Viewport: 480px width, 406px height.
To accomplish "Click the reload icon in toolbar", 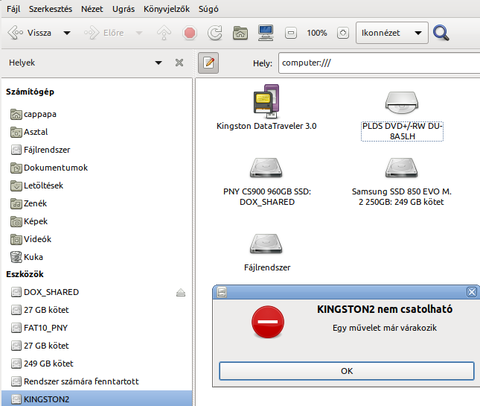I will pyautogui.click(x=215, y=33).
